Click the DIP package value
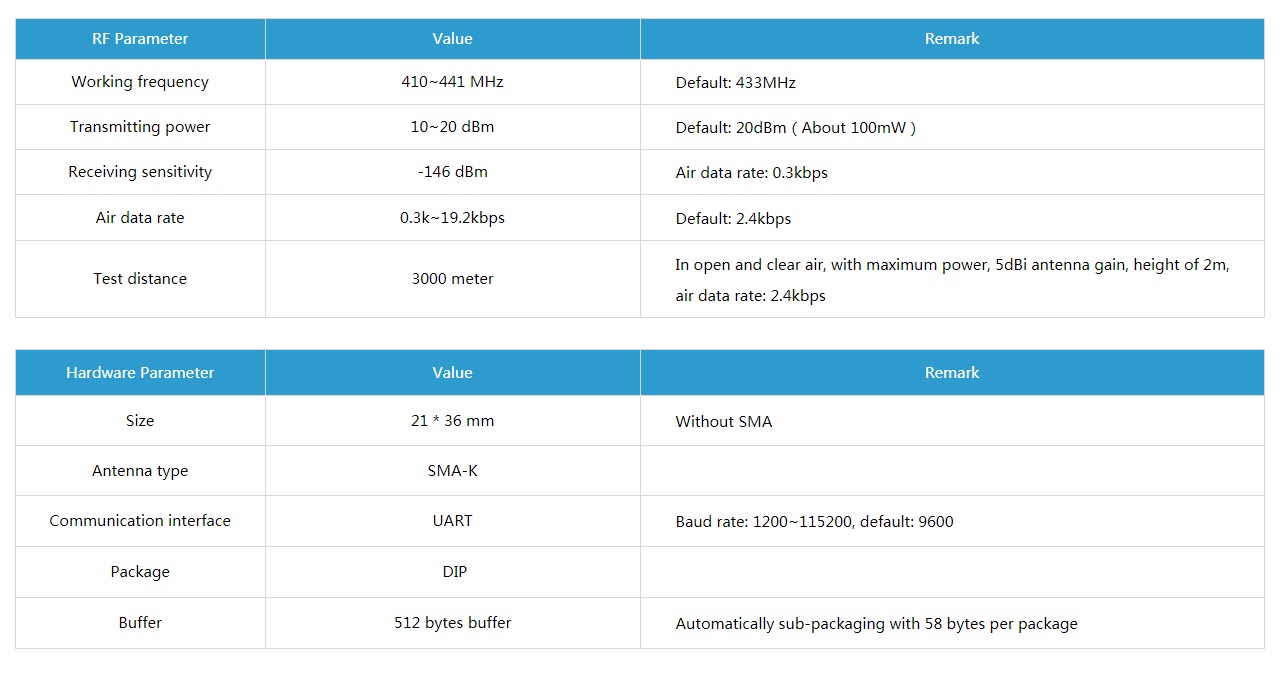1283x675 pixels. click(454, 572)
